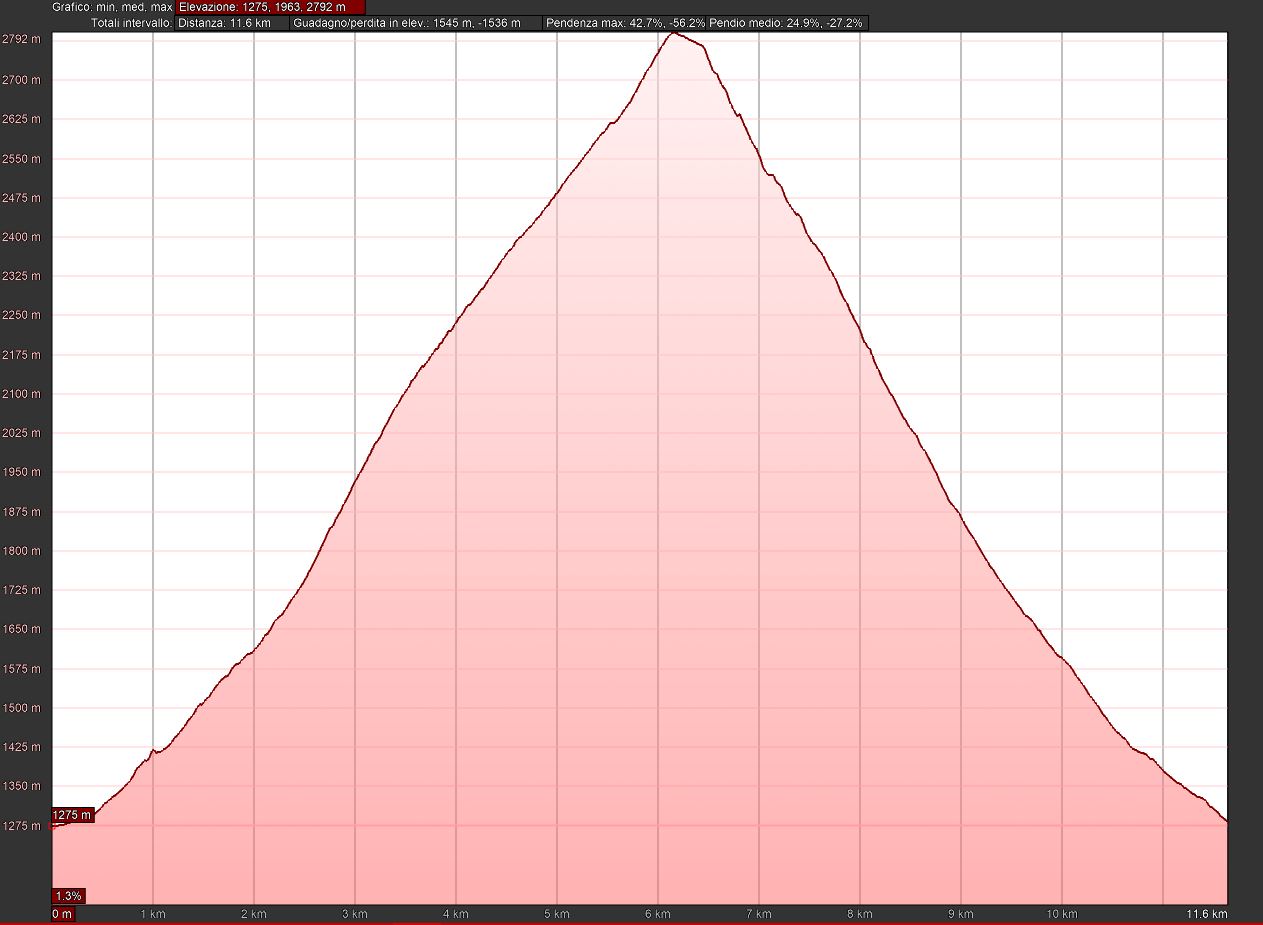
Task: Click the Elevazione min, med, max readout
Action: point(263,7)
